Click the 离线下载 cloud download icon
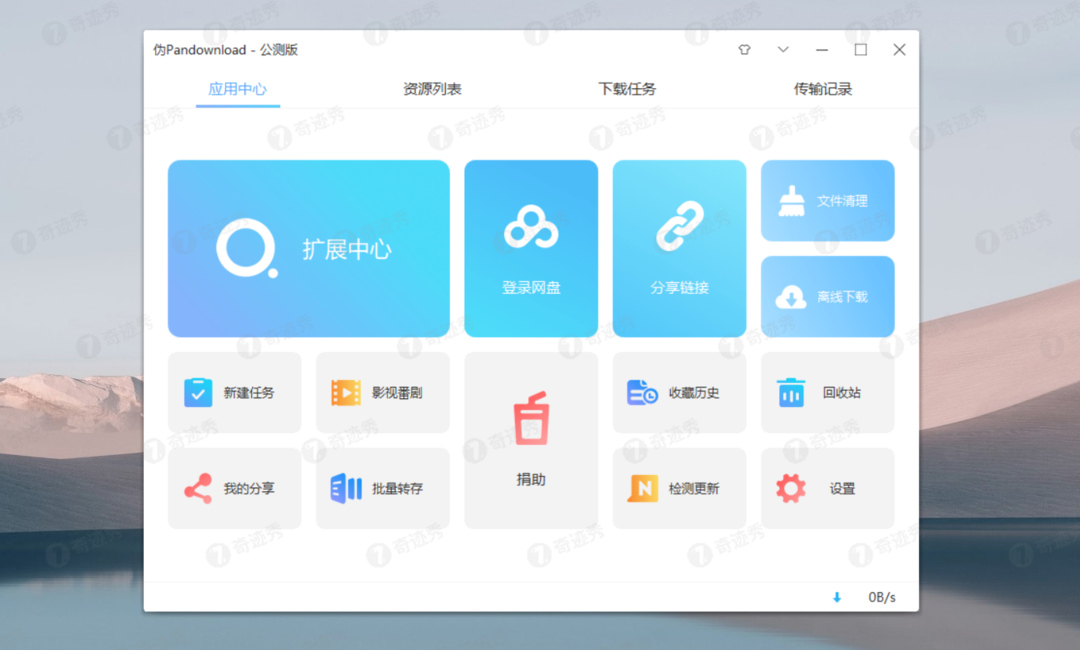This screenshot has width=1080, height=650. 791,297
